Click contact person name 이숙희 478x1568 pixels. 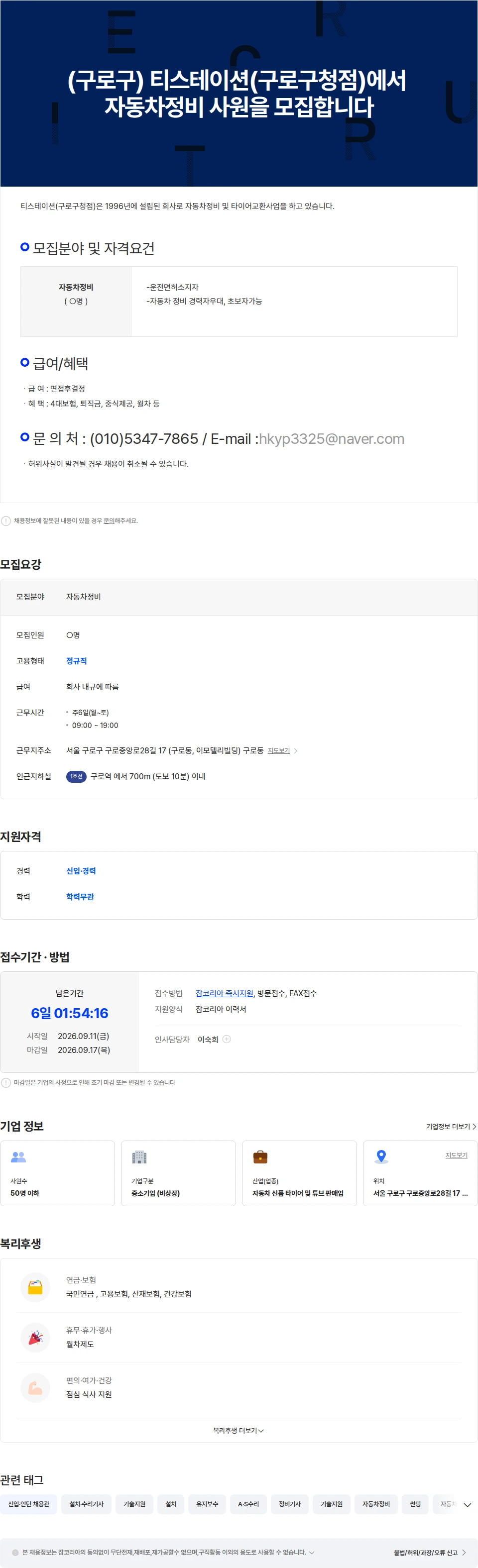pyautogui.click(x=208, y=1040)
